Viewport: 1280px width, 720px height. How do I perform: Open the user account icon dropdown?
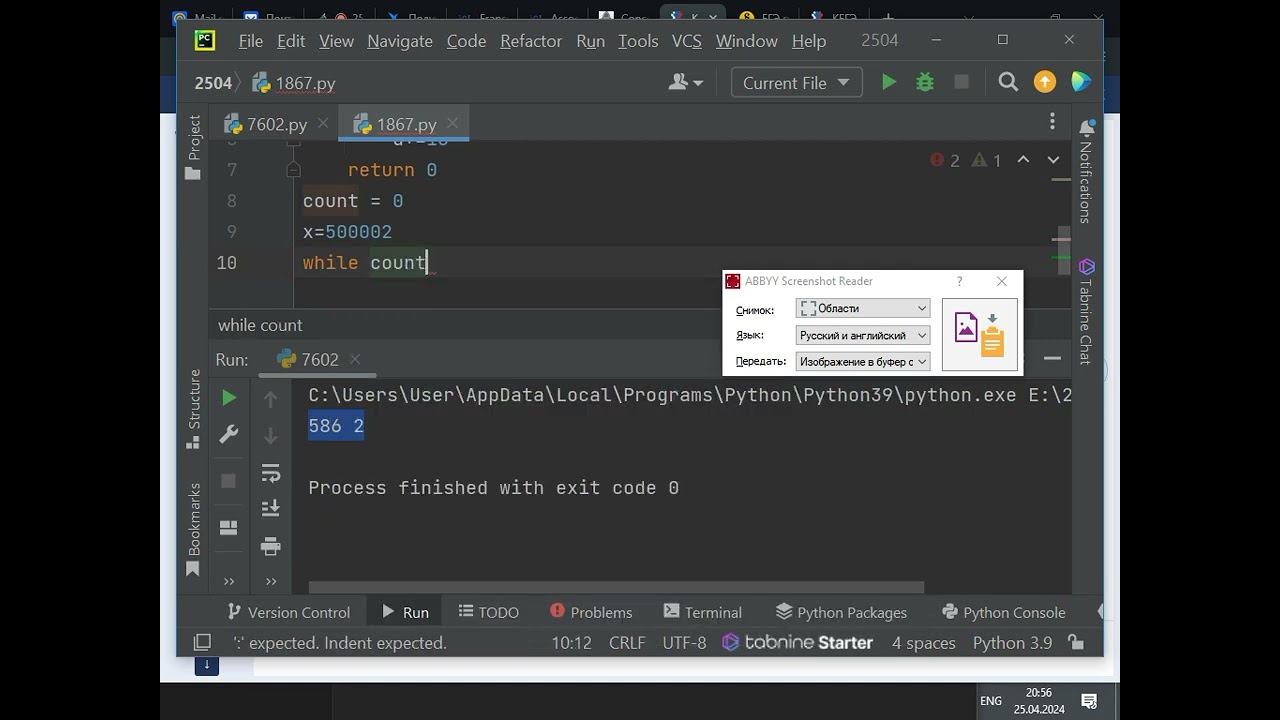(686, 82)
